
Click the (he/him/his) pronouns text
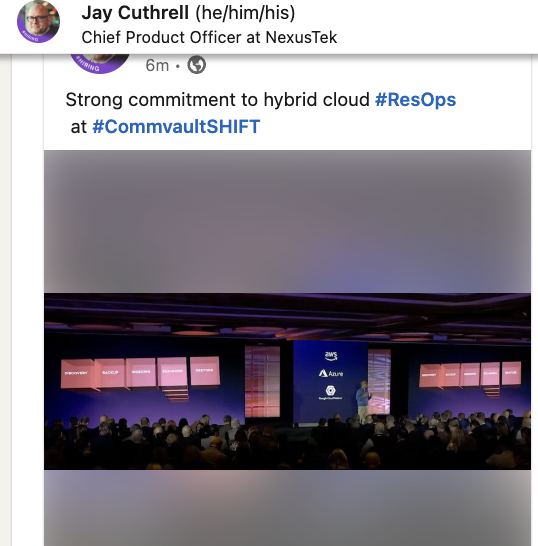(245, 13)
